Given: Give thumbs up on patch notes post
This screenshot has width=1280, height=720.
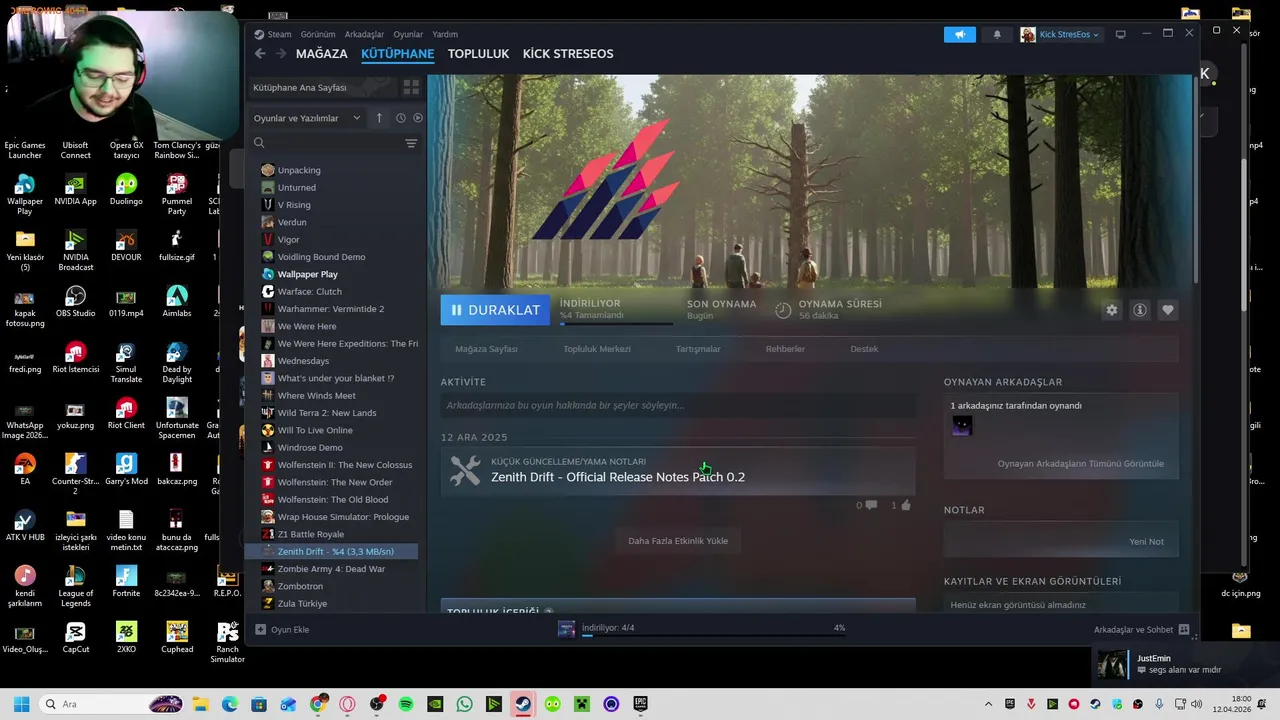Looking at the screenshot, I should (906, 505).
